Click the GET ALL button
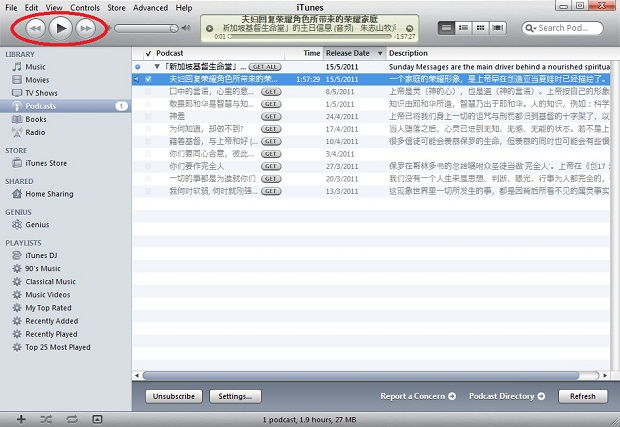 (265, 67)
